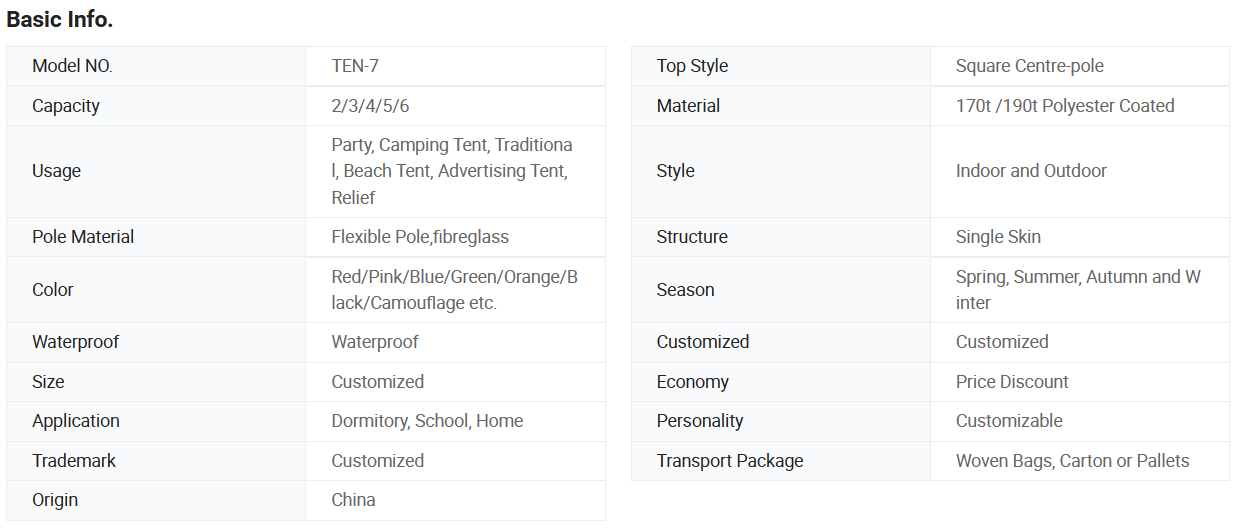Select the China origin value
Viewport: 1237px width, 529px height.
point(353,500)
